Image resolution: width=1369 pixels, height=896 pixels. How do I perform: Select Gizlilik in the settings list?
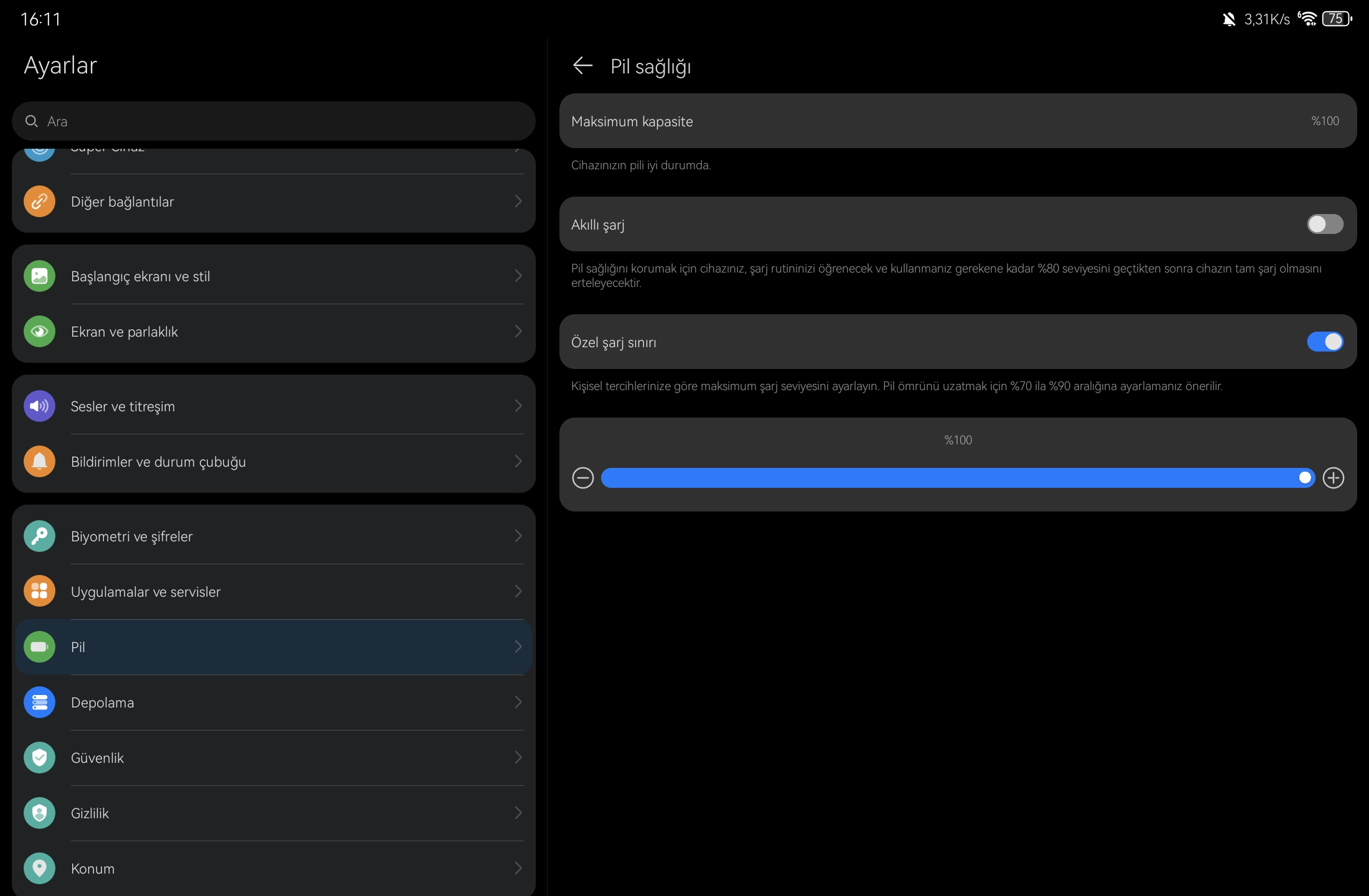(x=274, y=813)
